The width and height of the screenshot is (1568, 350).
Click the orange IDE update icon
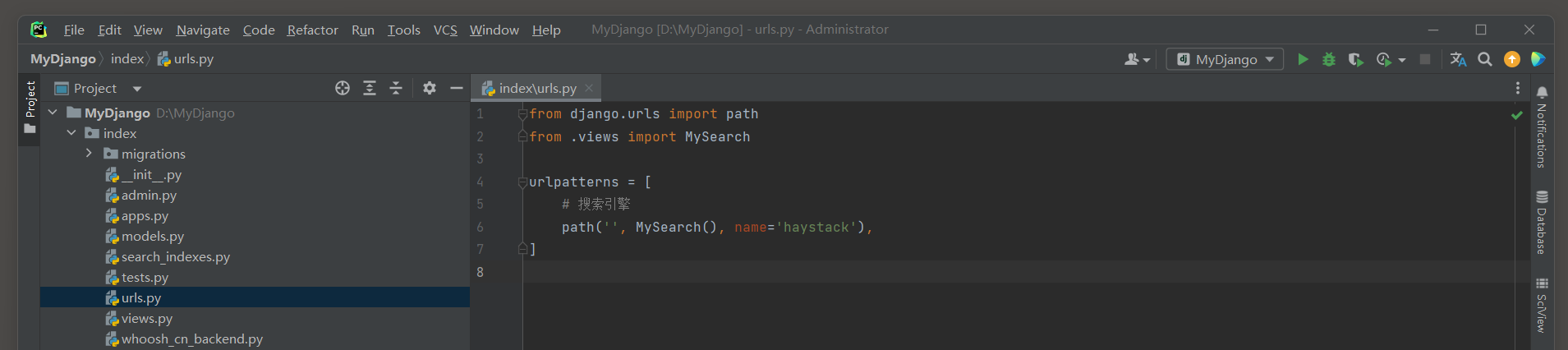point(1512,59)
